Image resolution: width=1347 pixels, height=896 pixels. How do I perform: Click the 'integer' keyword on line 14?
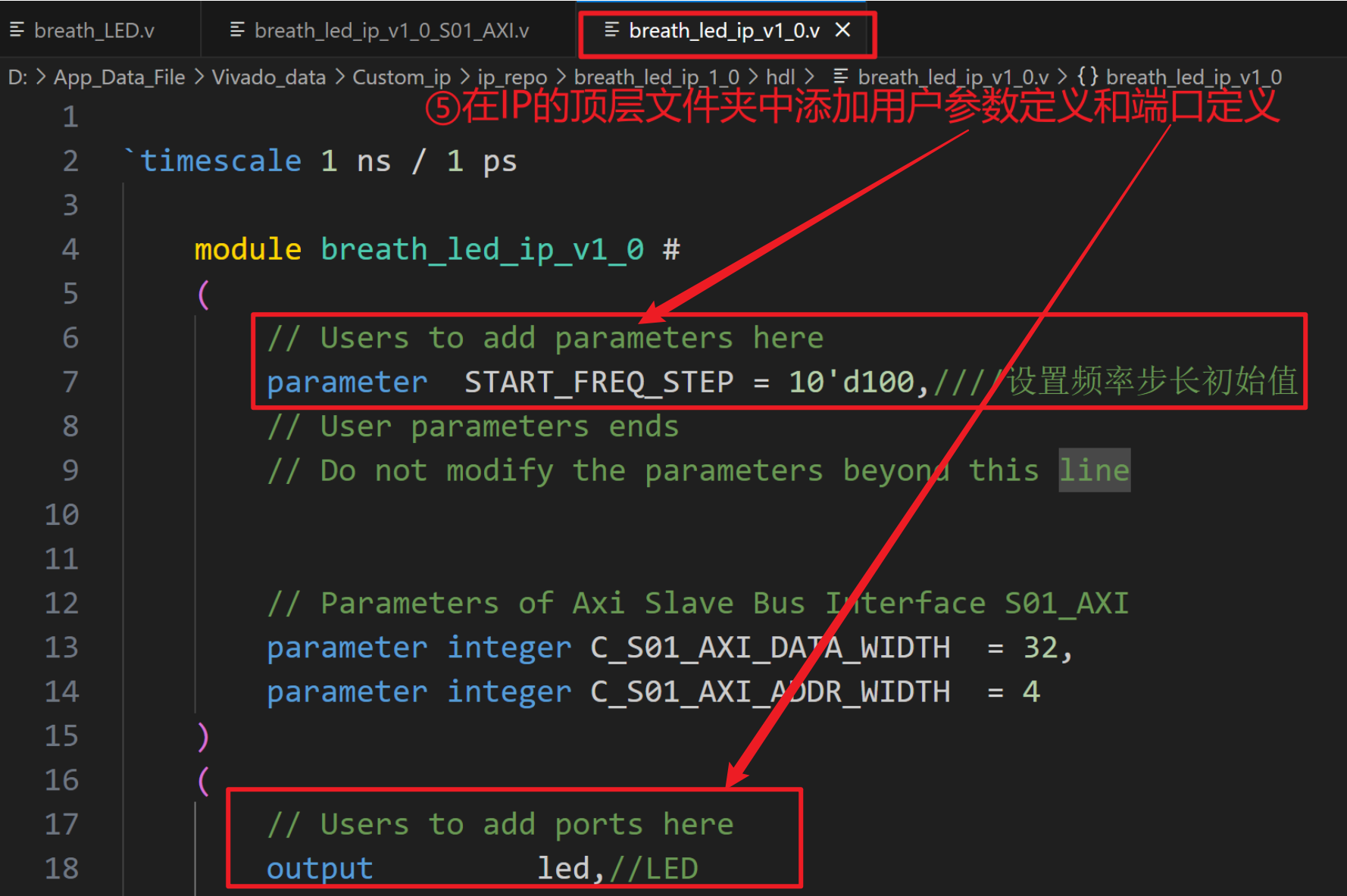pos(509,693)
